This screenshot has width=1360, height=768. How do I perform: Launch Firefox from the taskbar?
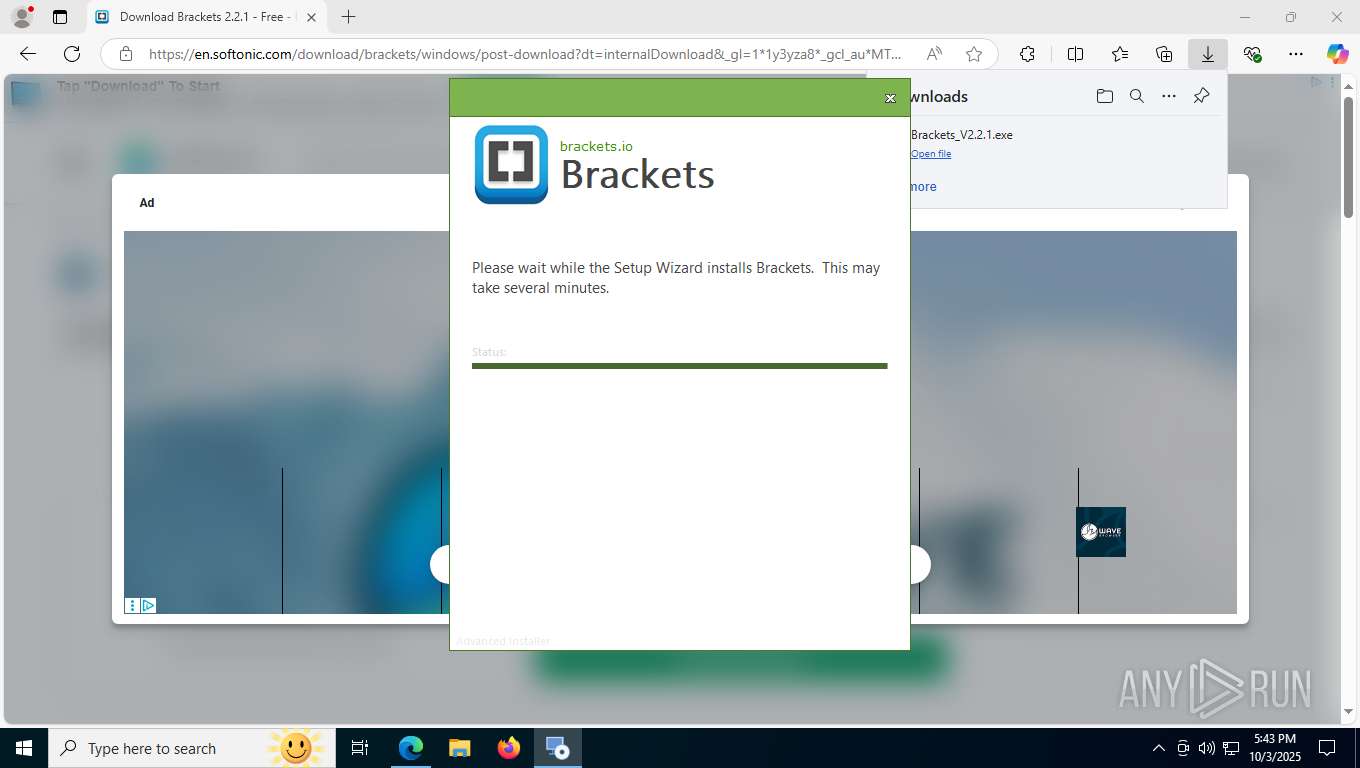(509, 748)
